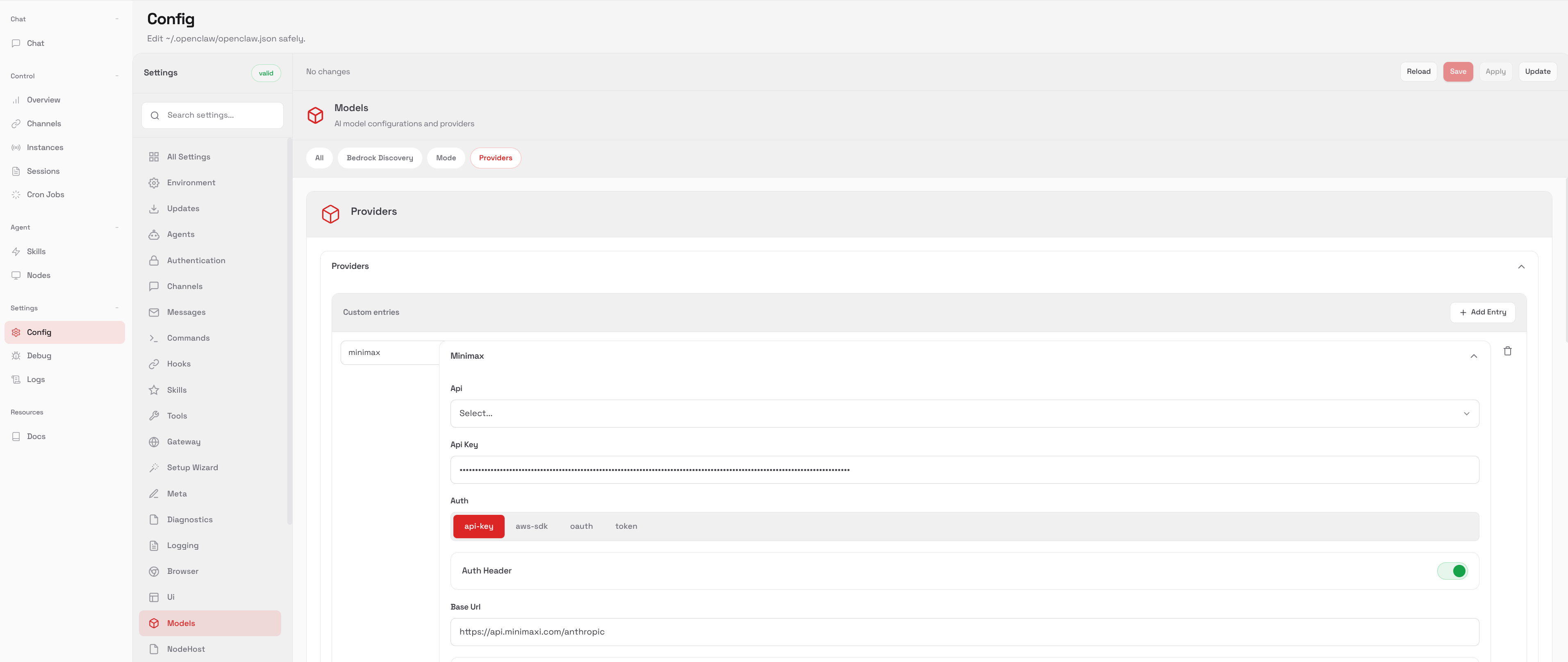The image size is (1568, 662).
Task: Click the Add Entry button
Action: point(1482,312)
